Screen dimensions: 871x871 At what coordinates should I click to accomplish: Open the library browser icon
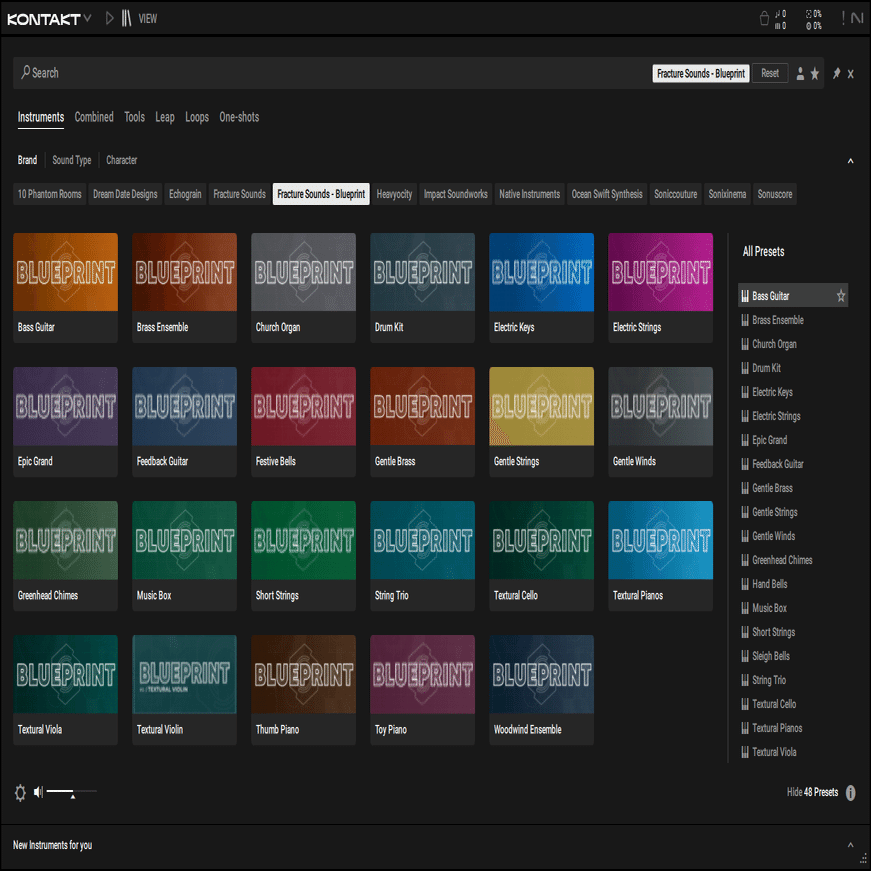pyautogui.click(x=127, y=18)
